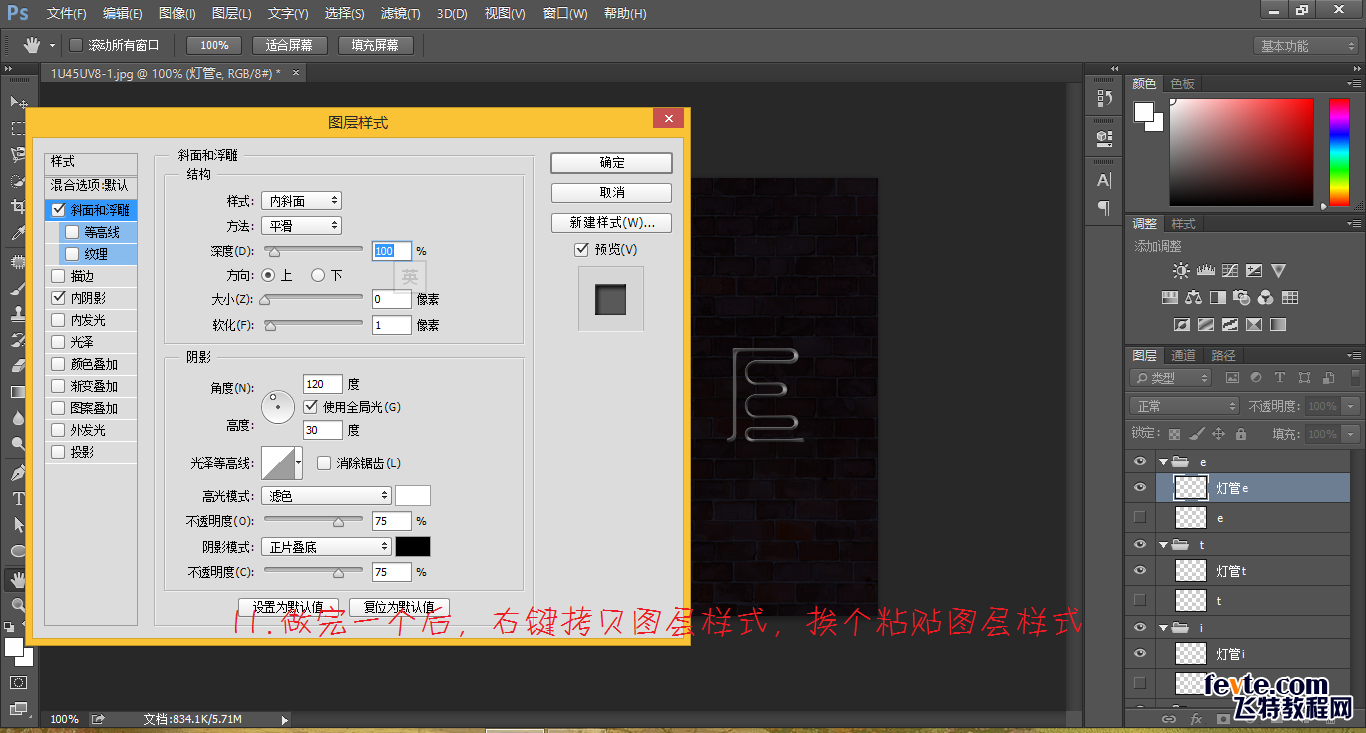This screenshot has width=1366, height=733.
Task: Enable the 纹理 checkbox
Action: pyautogui.click(x=72, y=254)
